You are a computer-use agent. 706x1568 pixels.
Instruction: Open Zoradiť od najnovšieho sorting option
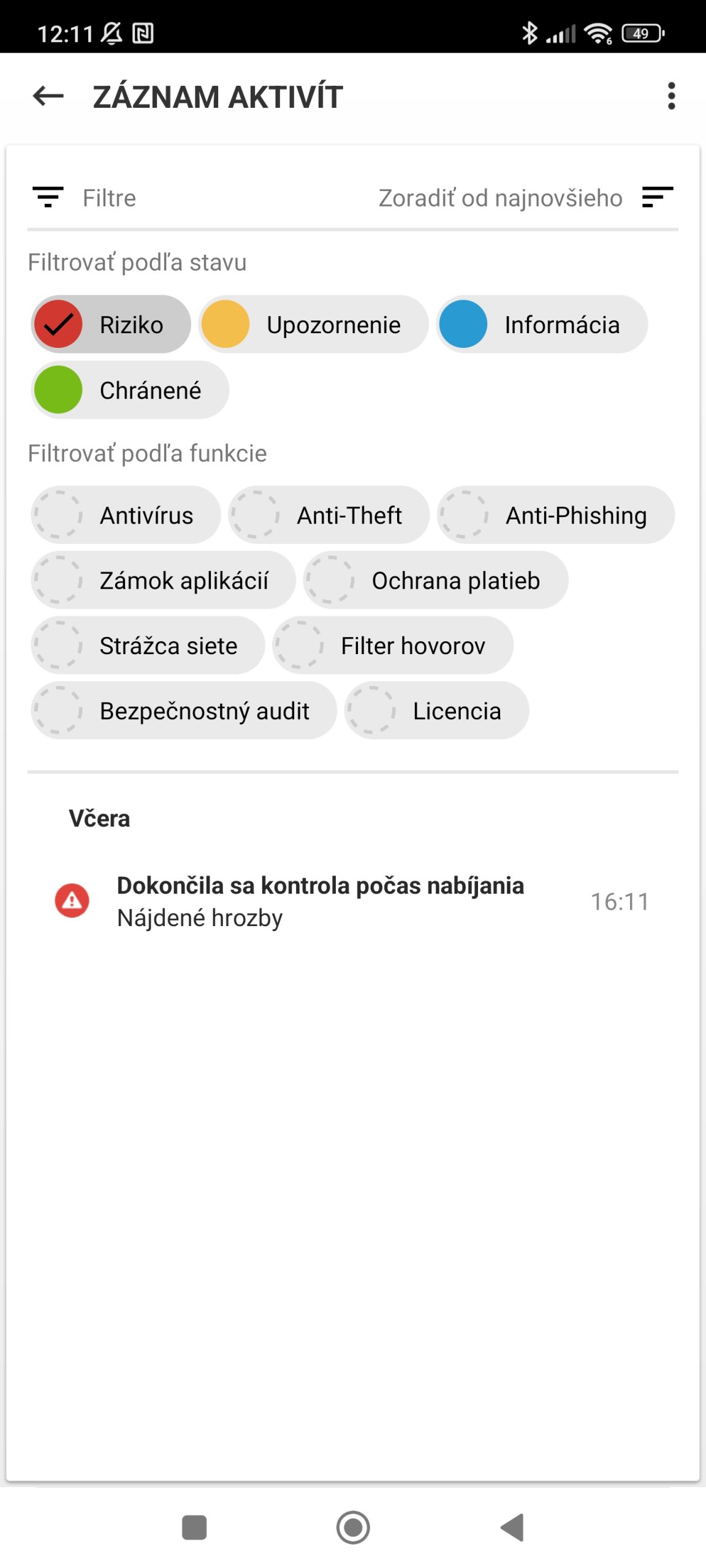(500, 198)
